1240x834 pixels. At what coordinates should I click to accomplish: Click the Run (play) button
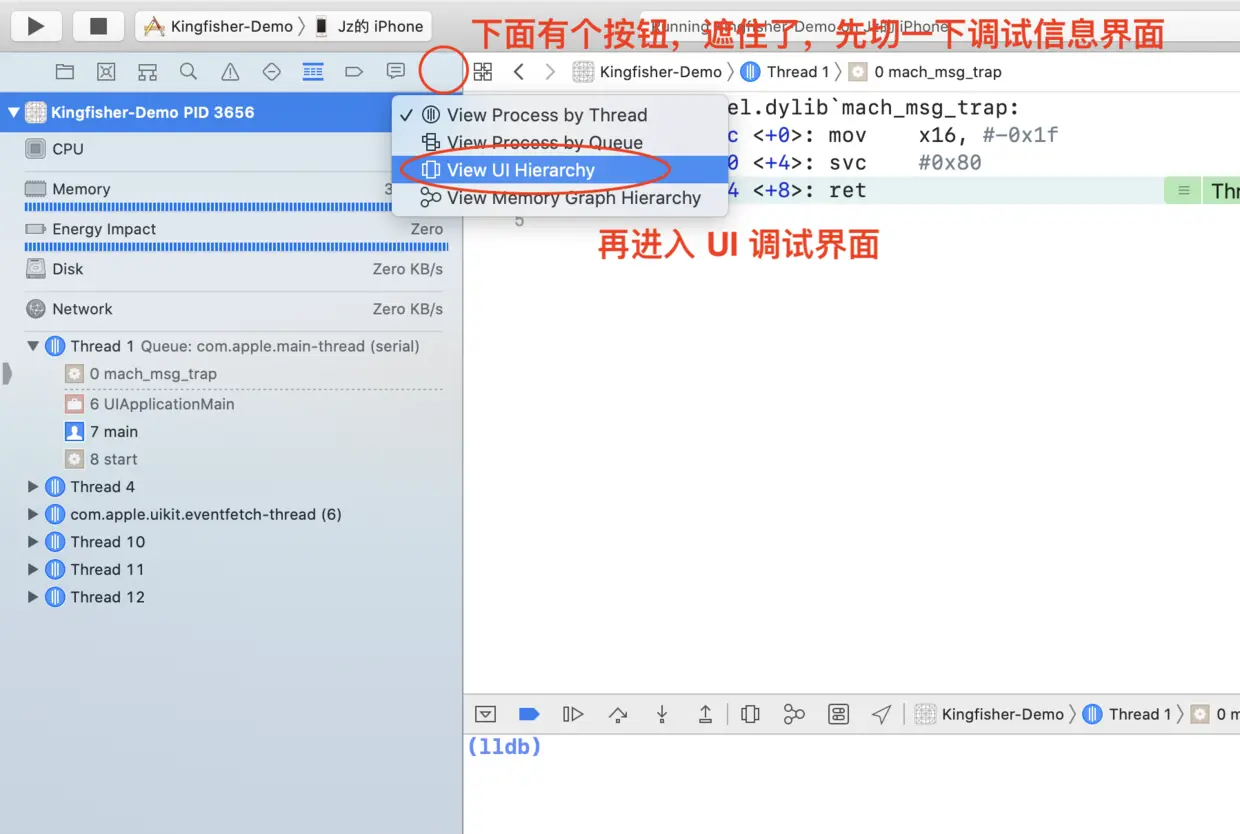[35, 27]
